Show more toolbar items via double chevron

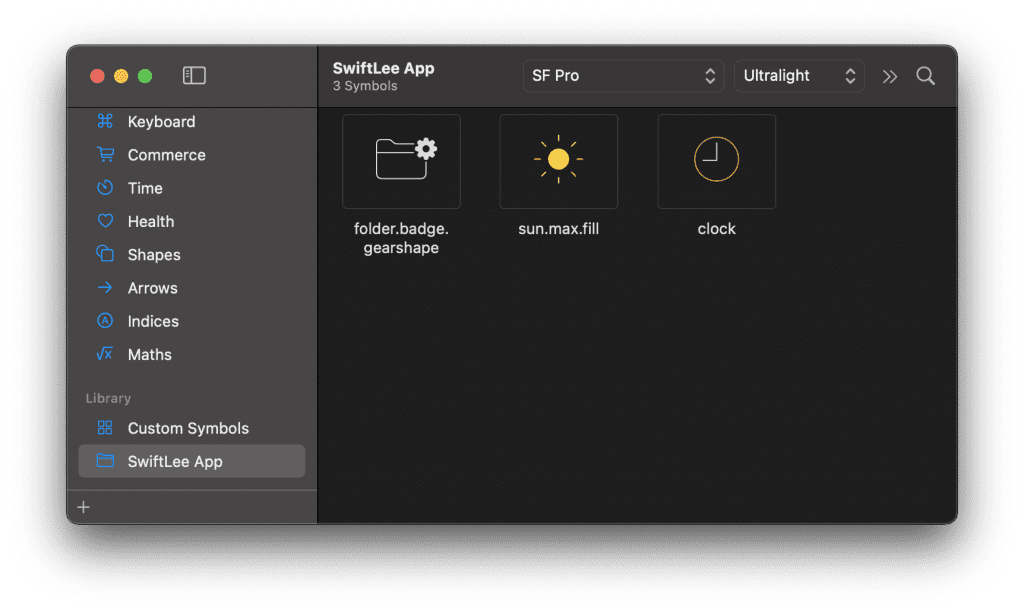click(x=889, y=76)
